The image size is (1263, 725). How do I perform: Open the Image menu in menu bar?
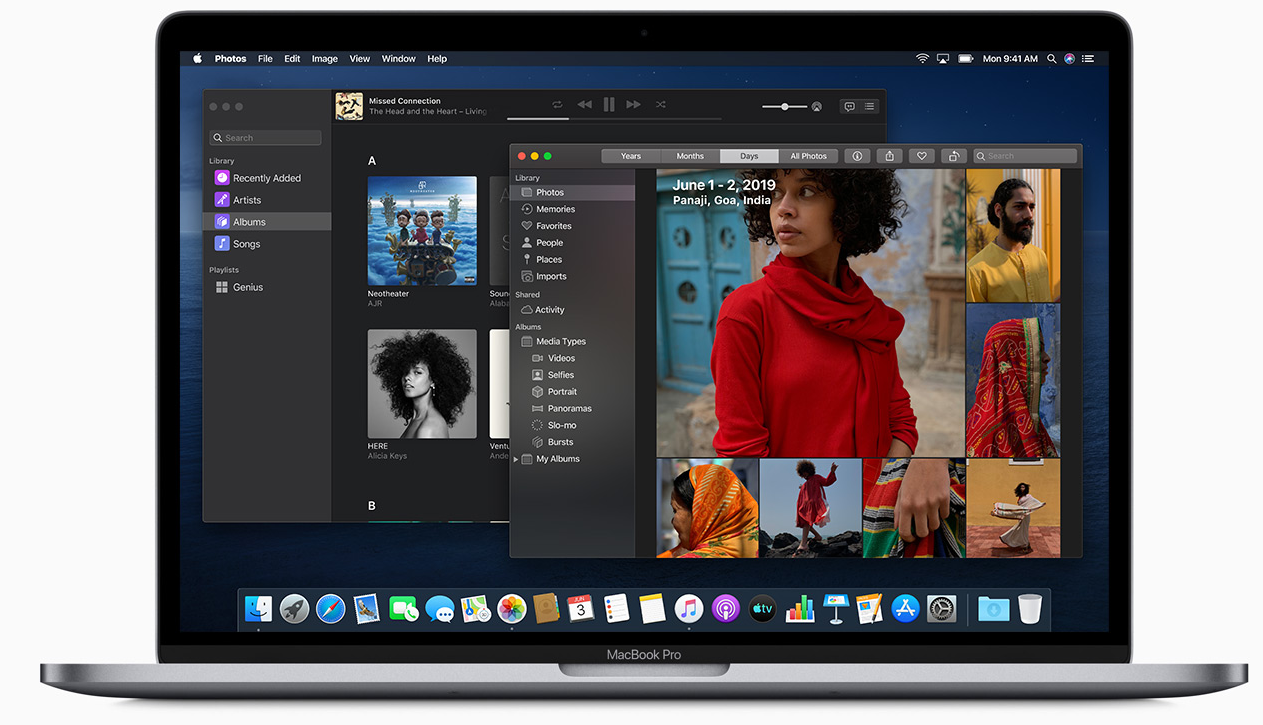(324, 59)
